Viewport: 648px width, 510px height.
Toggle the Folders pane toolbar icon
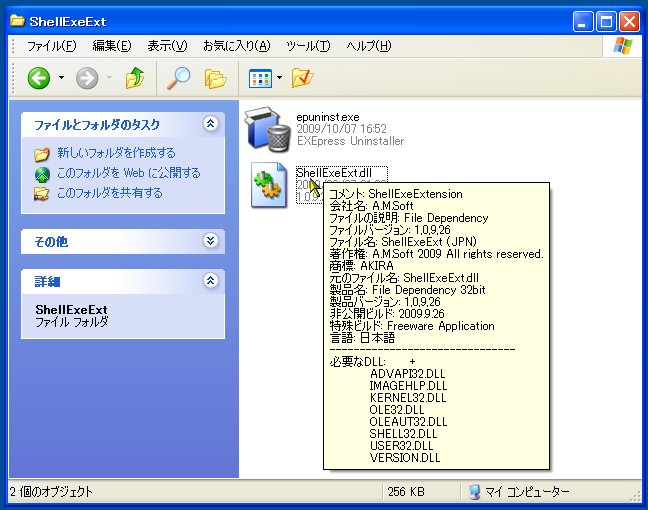click(215, 78)
